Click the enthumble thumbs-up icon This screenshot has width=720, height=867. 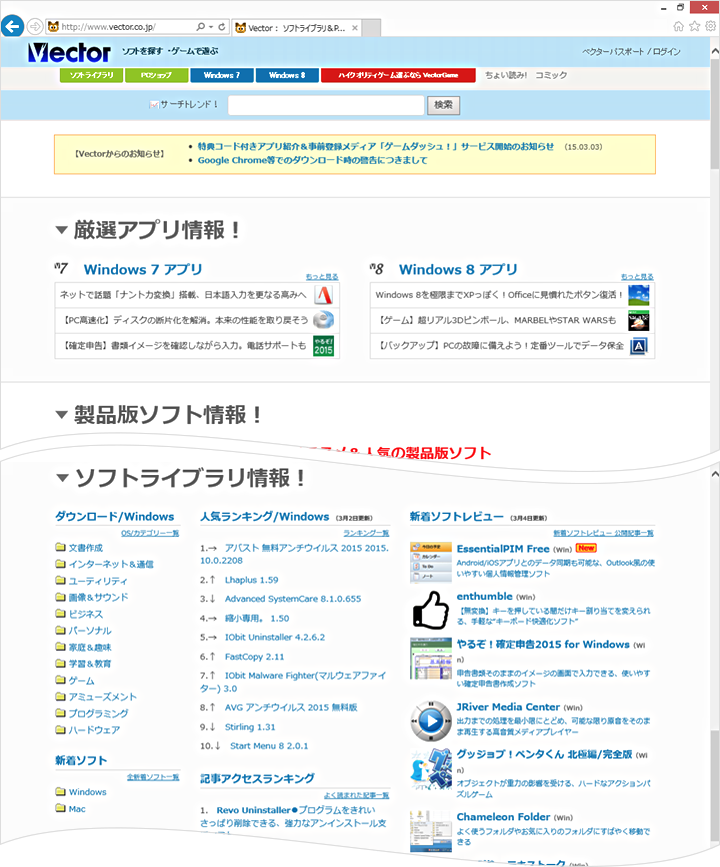(x=431, y=610)
